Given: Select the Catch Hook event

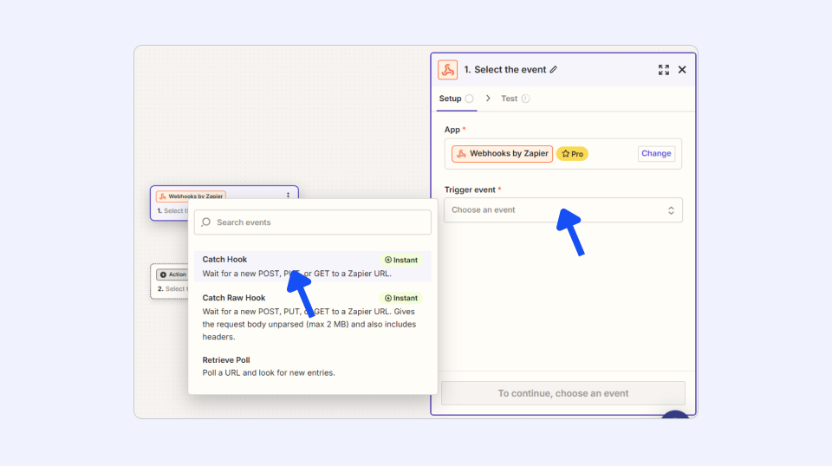Looking at the screenshot, I should 312,267.
